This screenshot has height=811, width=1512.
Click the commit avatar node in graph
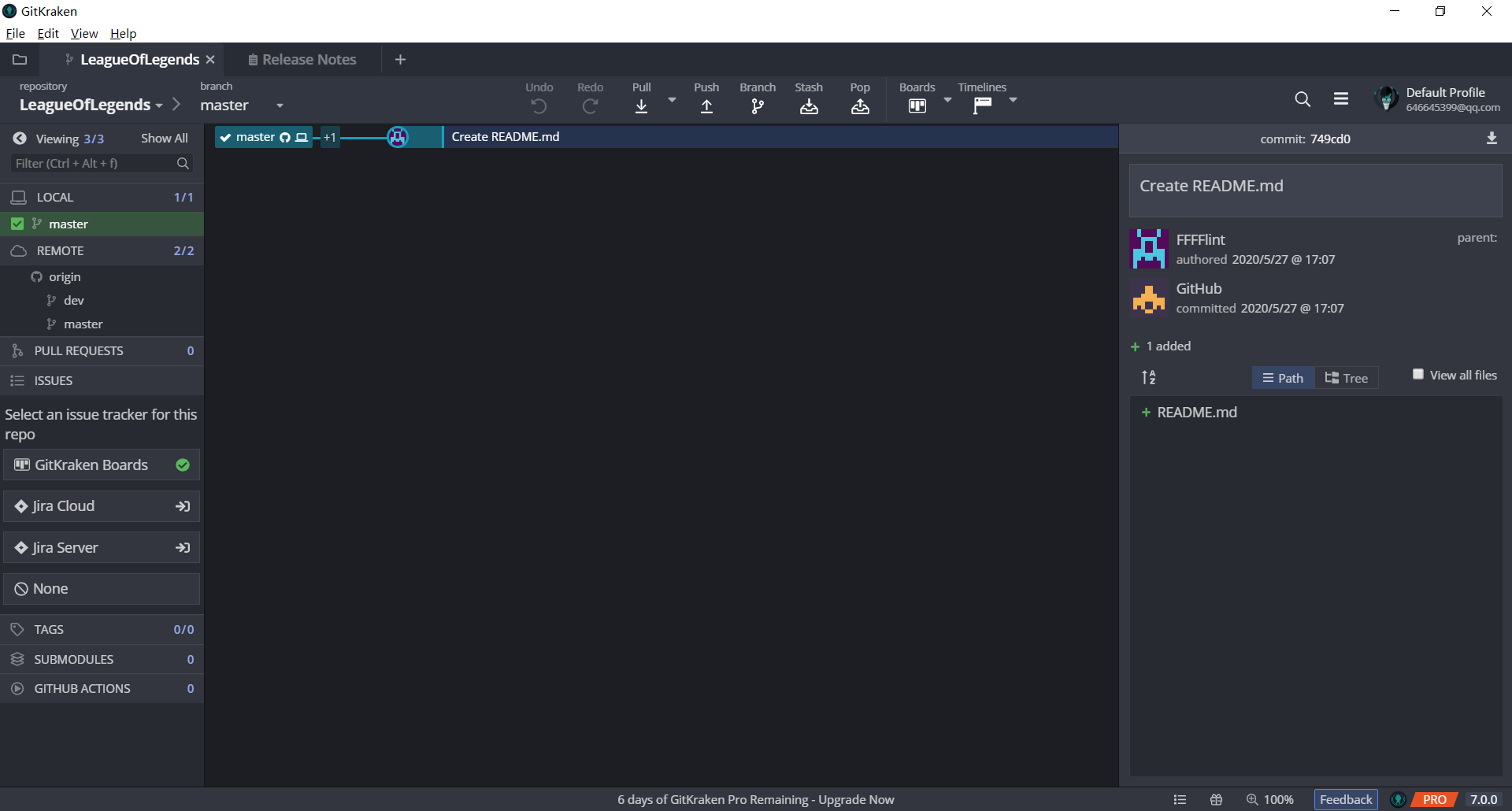(398, 137)
